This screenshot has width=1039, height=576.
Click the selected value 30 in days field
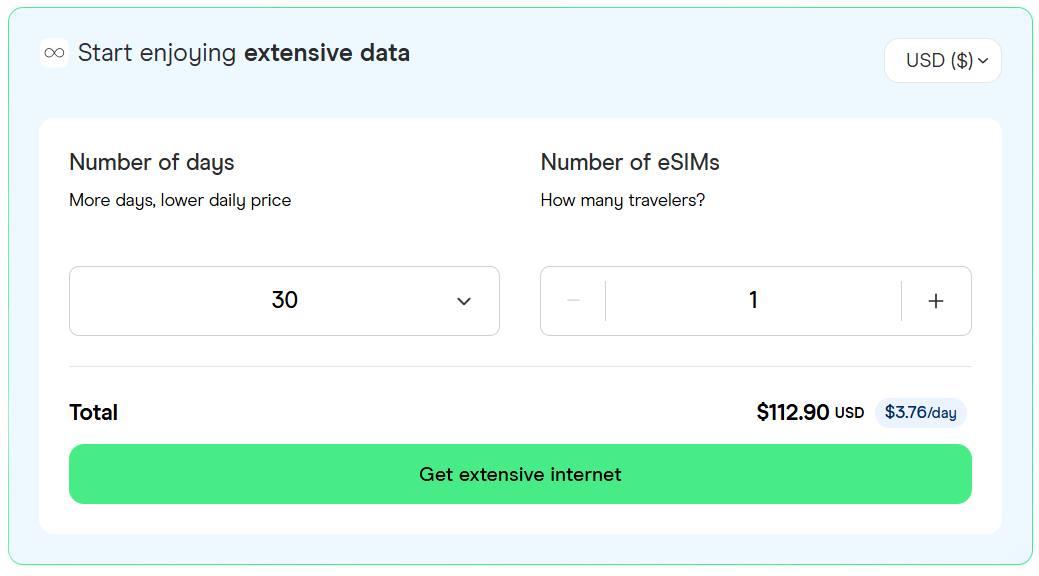pyautogui.click(x=285, y=301)
